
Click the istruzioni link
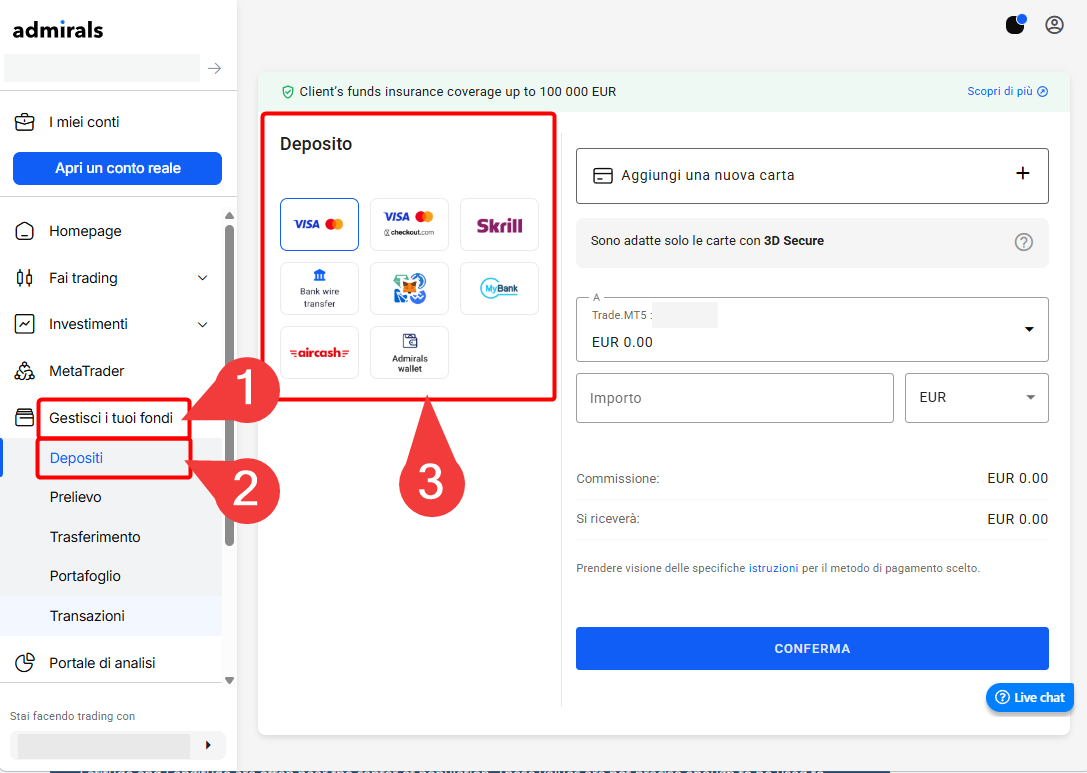773,568
